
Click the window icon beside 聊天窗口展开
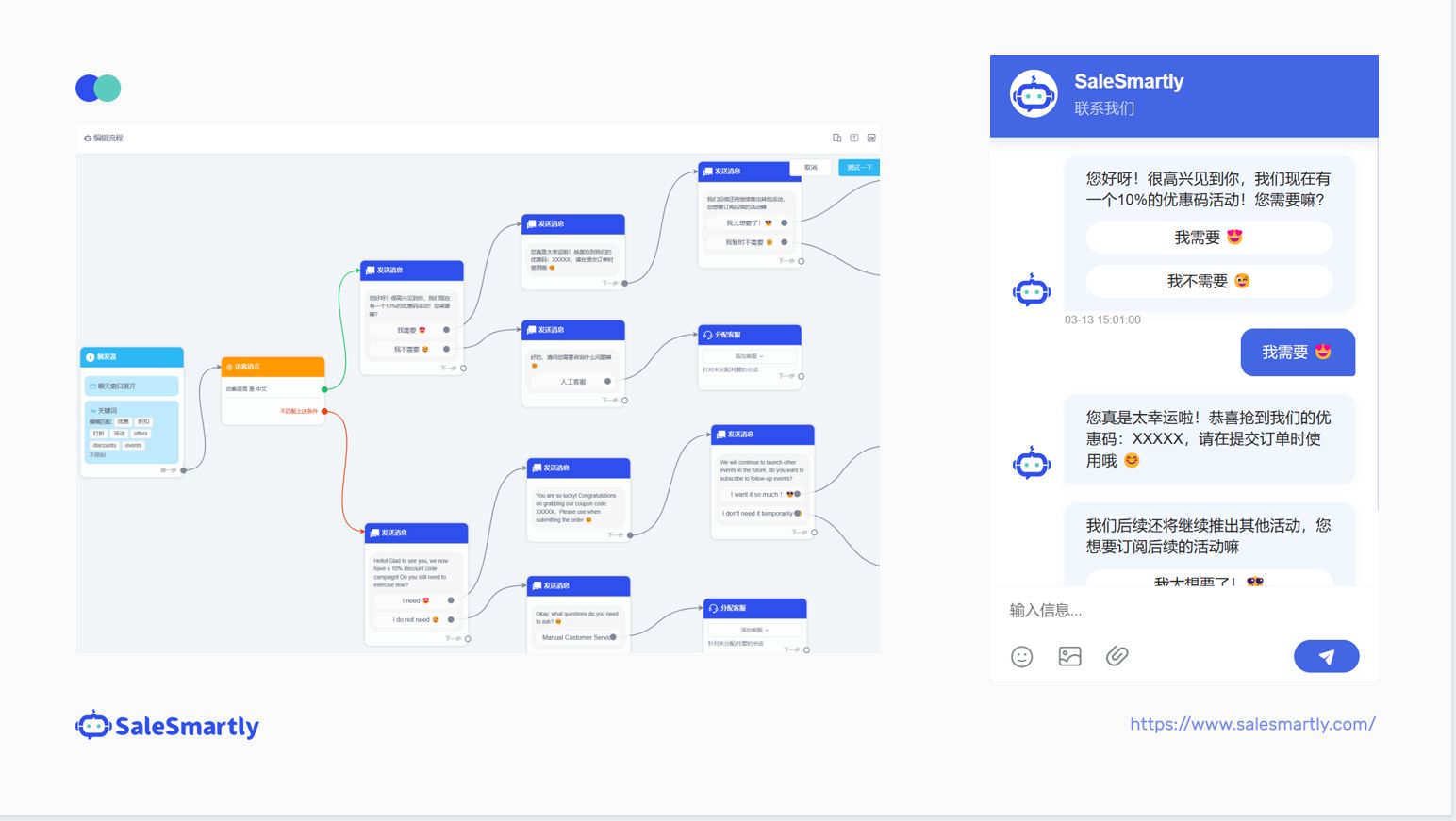click(x=92, y=386)
